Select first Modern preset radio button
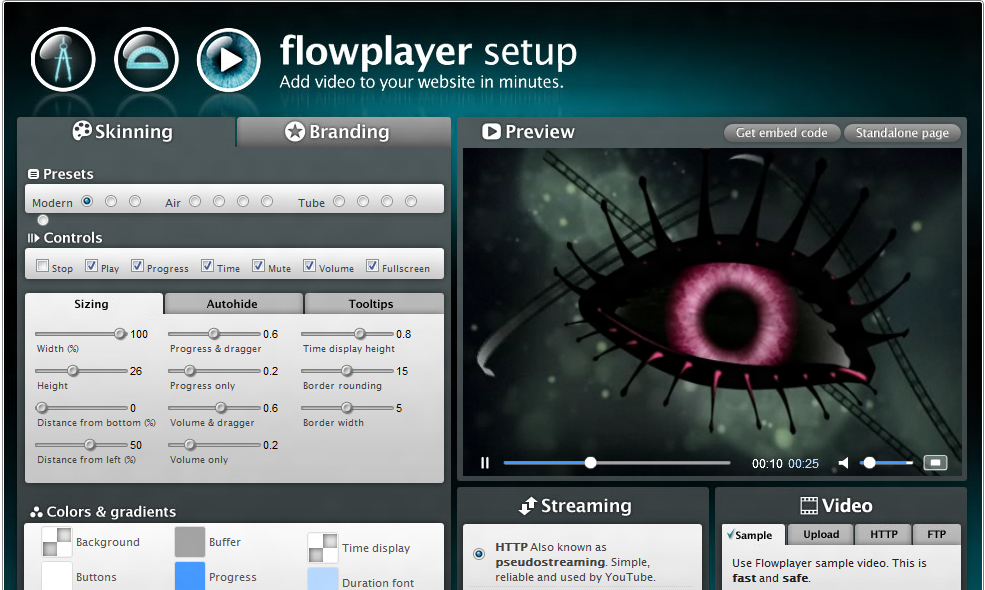Screen dimensions: 985x590 click(x=87, y=201)
